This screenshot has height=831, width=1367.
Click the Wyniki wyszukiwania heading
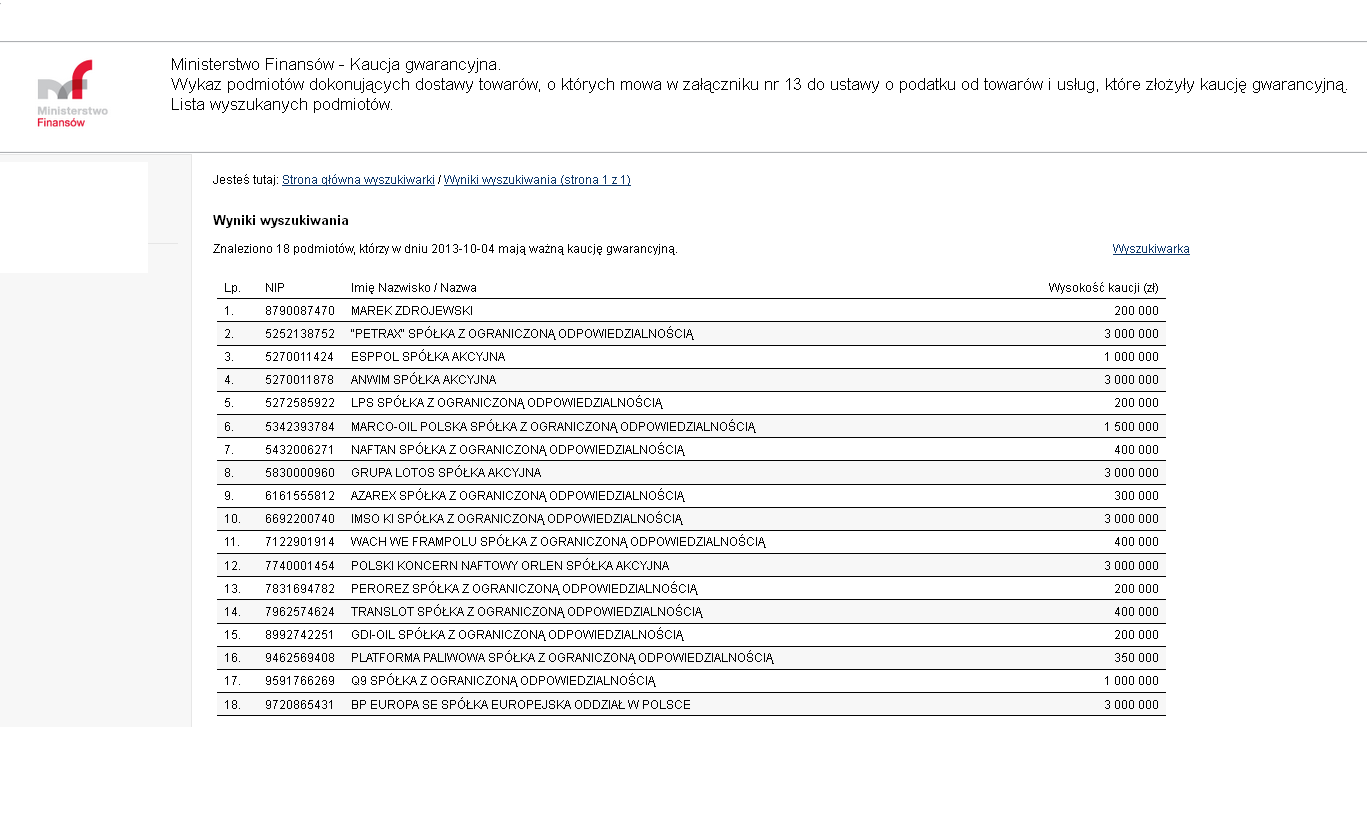281,221
